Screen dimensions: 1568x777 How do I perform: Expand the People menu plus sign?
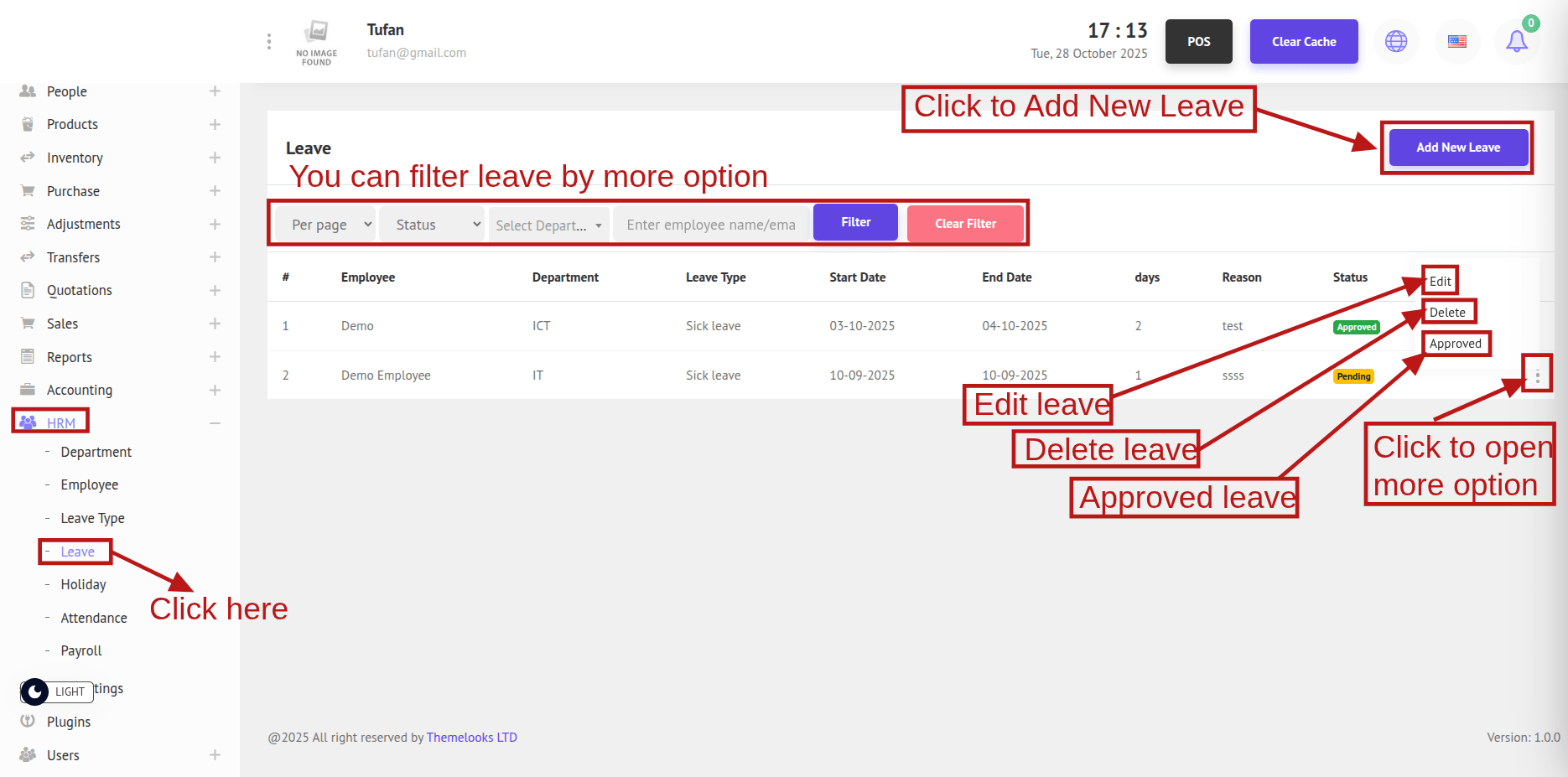(x=215, y=91)
